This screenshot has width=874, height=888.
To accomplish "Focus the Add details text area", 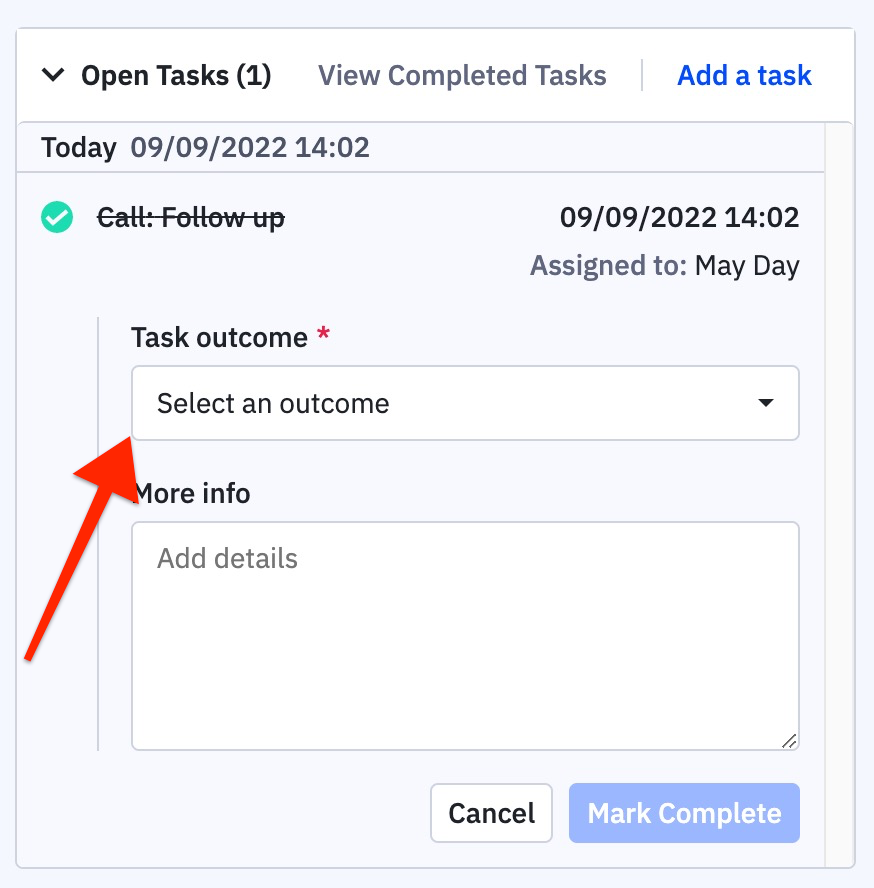I will (465, 636).
